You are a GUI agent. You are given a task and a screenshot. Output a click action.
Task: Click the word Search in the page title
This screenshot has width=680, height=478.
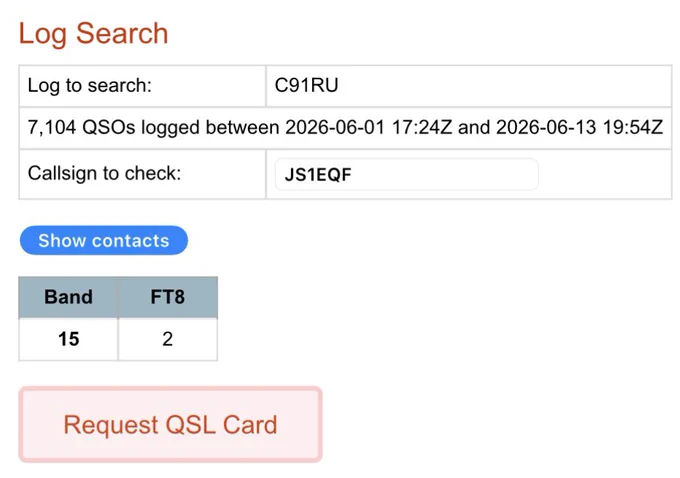[x=122, y=34]
